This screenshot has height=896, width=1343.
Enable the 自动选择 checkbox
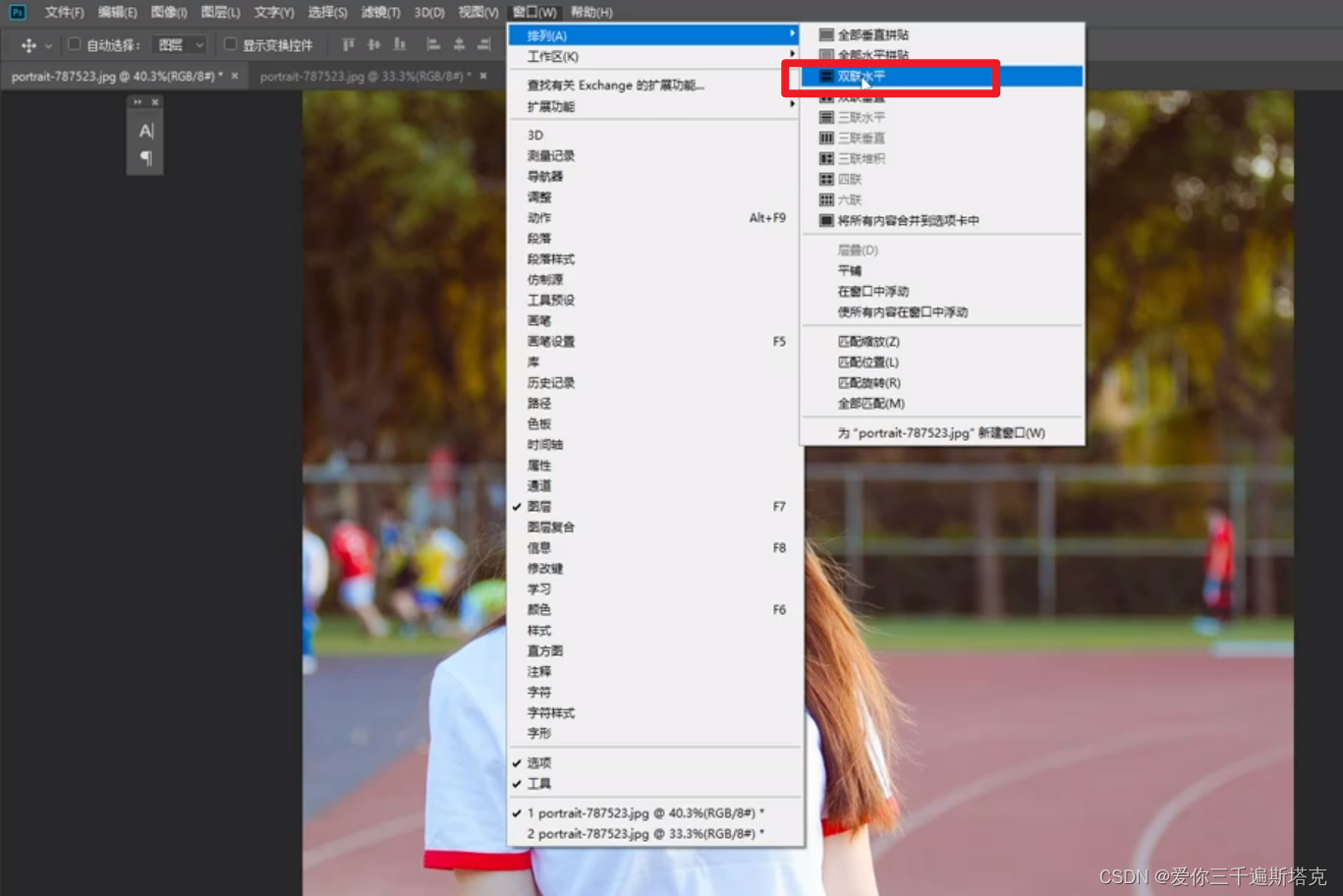tap(74, 44)
